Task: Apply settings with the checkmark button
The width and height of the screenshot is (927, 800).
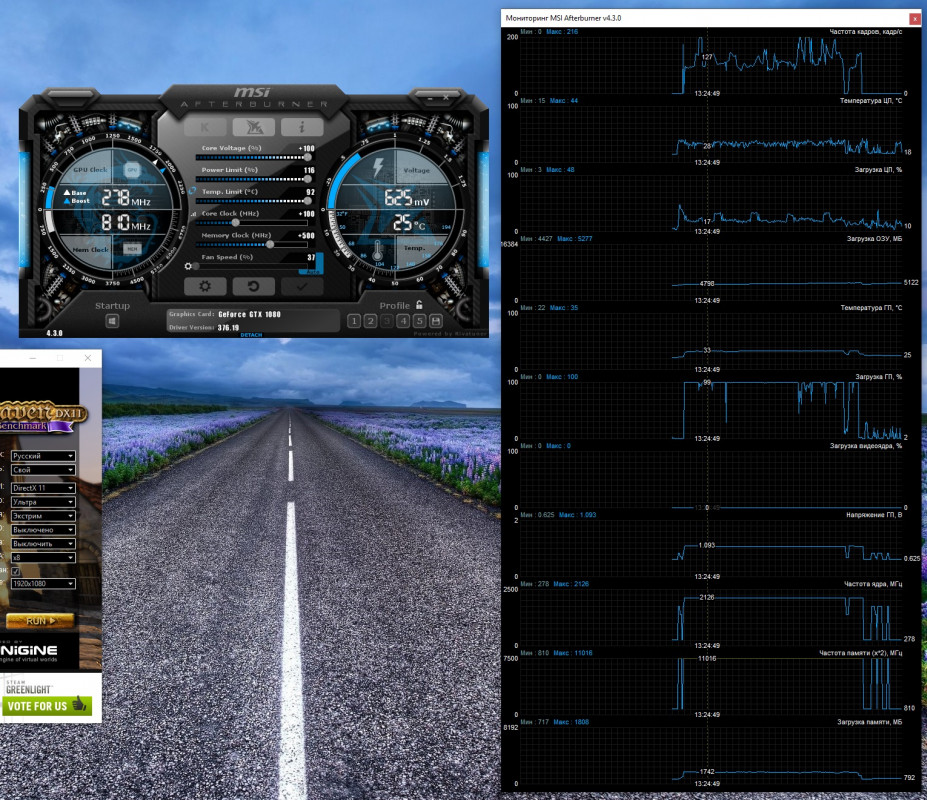Action: pyautogui.click(x=301, y=286)
